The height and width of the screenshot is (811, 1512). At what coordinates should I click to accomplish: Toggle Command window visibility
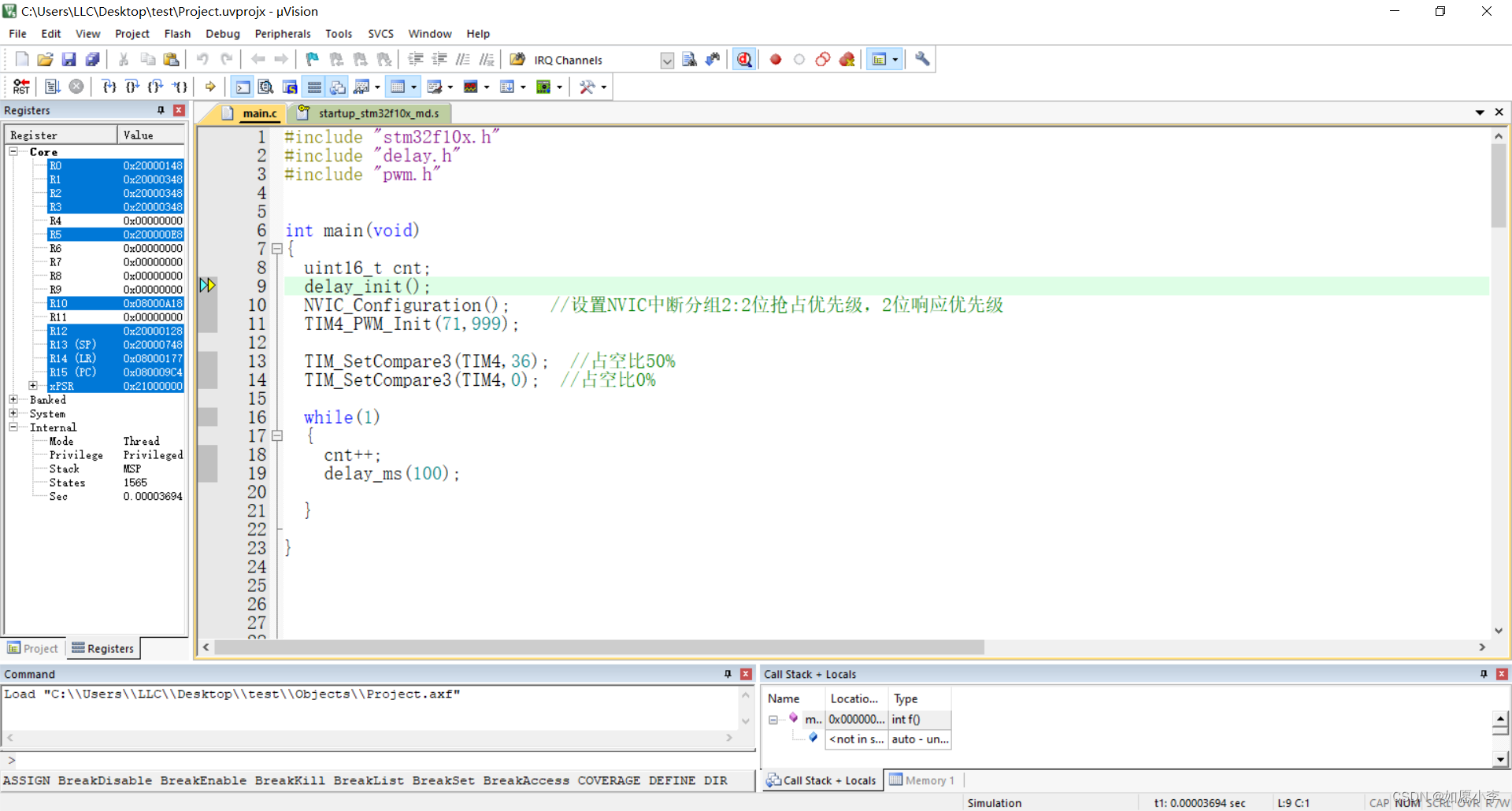point(243,87)
